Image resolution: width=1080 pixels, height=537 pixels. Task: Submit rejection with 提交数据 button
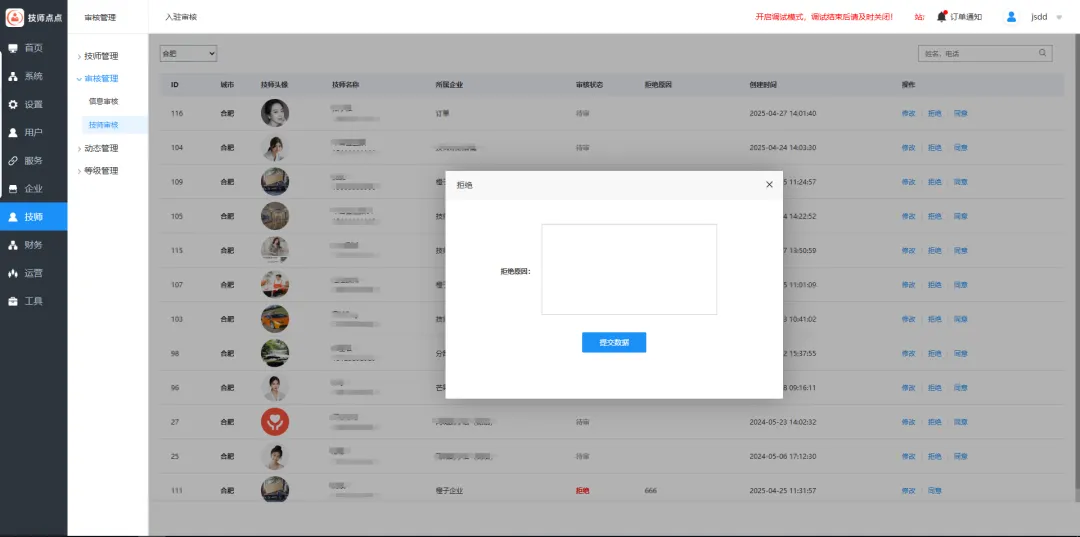pos(614,342)
